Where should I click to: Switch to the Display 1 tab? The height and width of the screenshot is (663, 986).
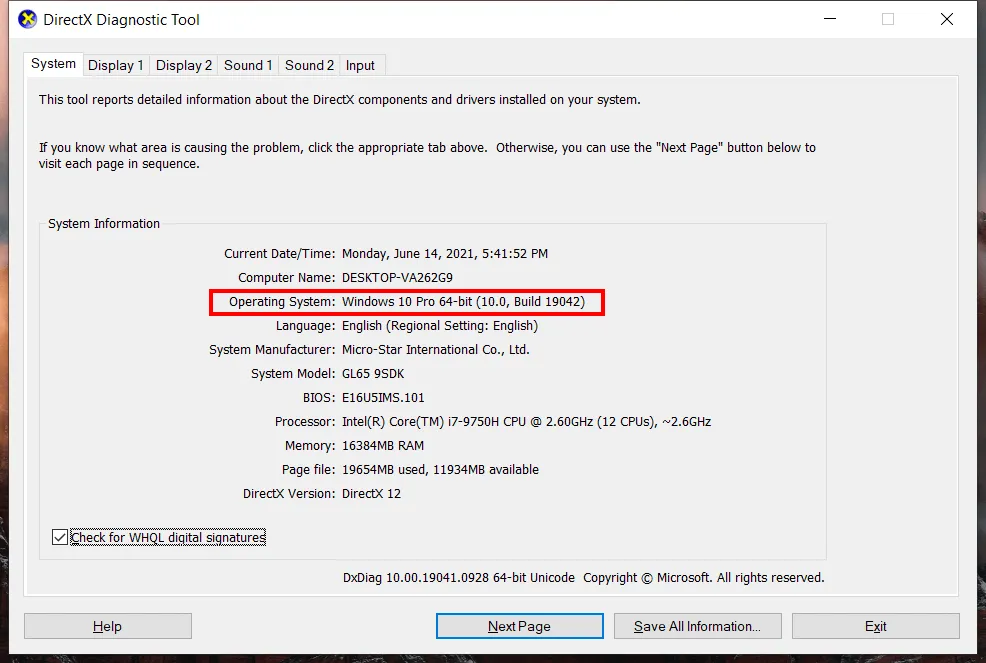pyautogui.click(x=115, y=64)
